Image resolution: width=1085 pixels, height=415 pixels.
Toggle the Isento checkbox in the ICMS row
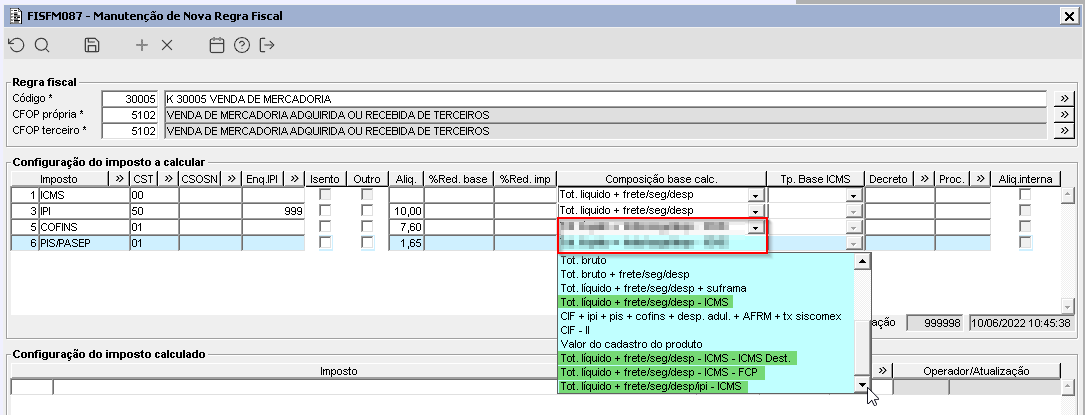(x=325, y=195)
